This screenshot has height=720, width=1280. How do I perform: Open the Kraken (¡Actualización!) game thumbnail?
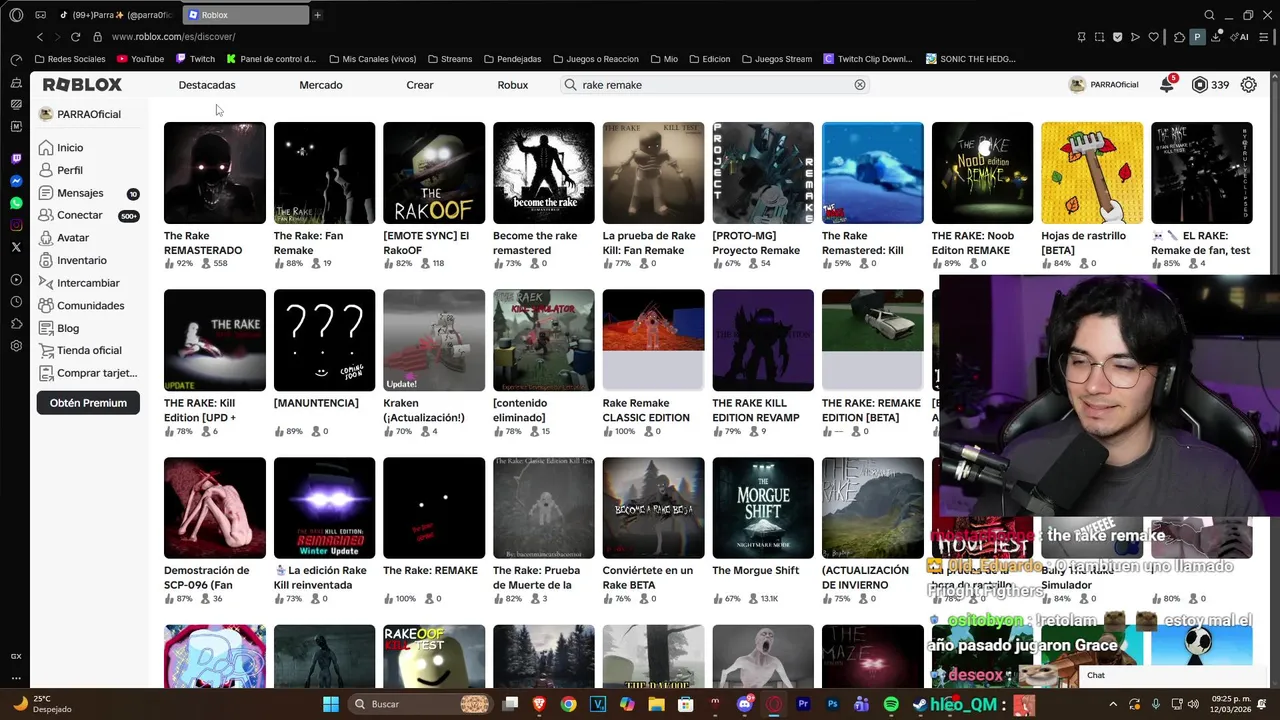(434, 340)
